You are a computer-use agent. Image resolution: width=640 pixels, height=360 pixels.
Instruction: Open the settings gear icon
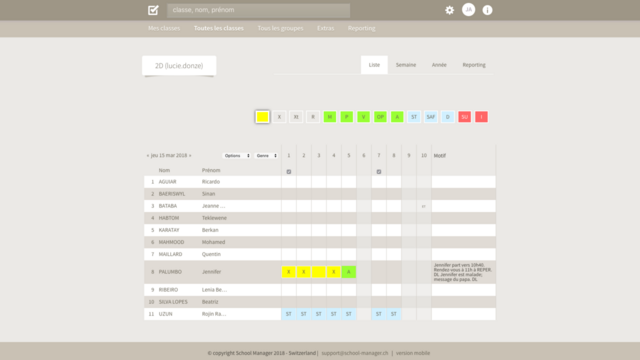coord(449,10)
